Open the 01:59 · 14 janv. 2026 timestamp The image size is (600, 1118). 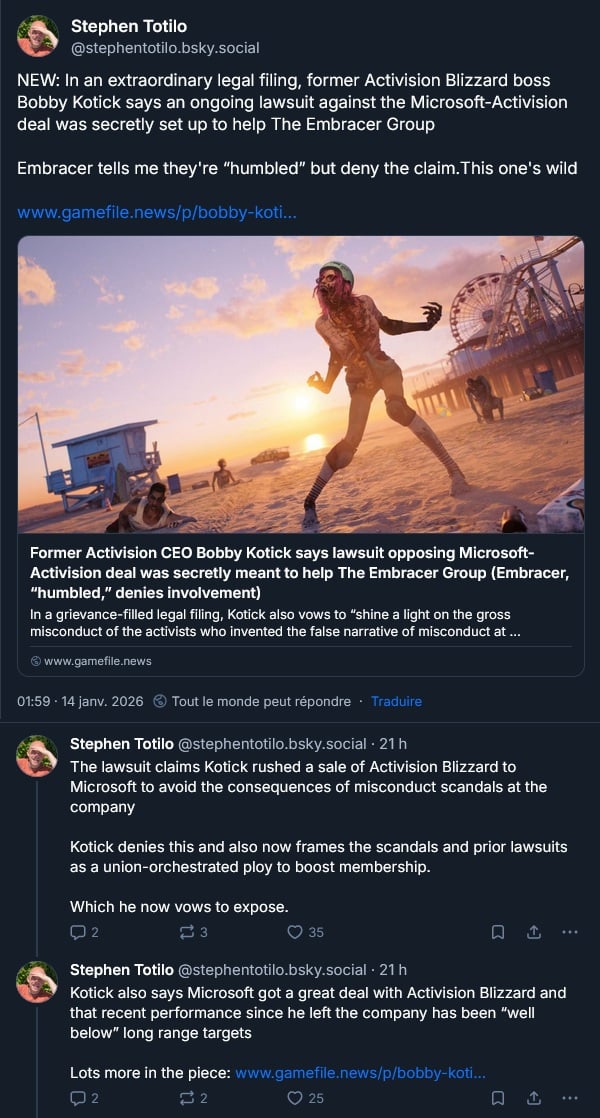click(80, 701)
